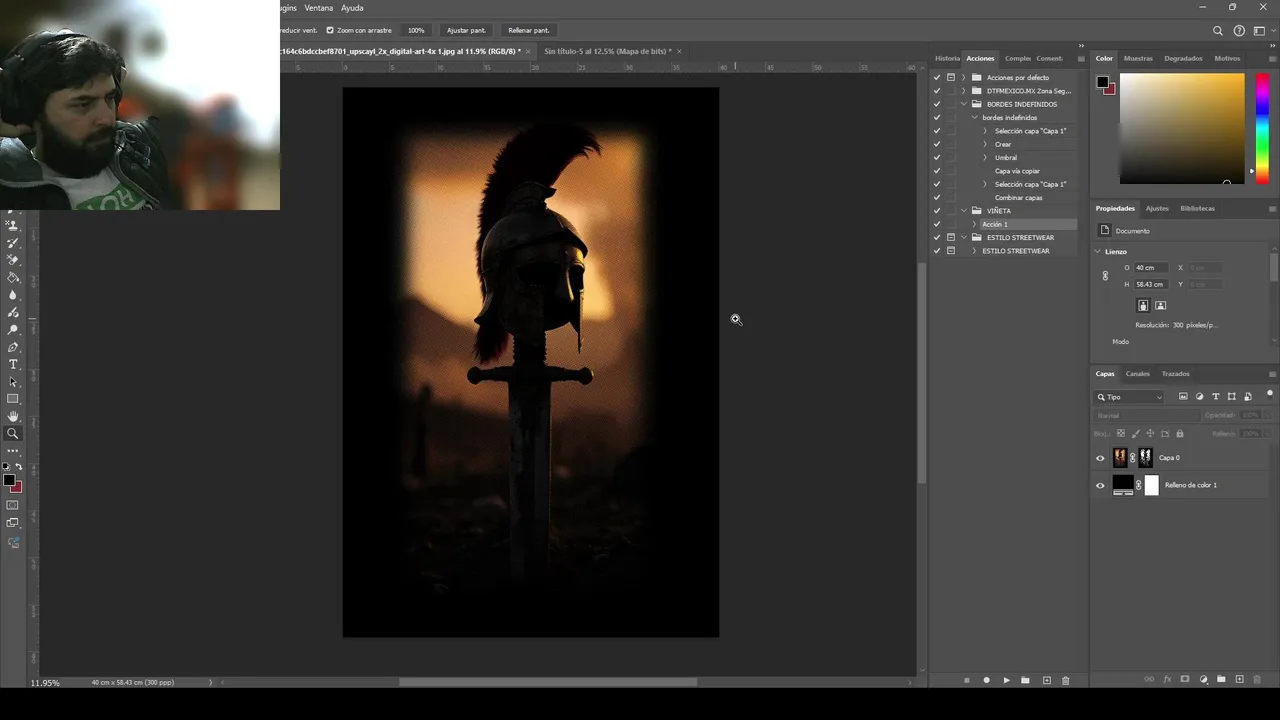The height and width of the screenshot is (720, 1280).
Task: Select the Pen tool
Action: point(13,347)
